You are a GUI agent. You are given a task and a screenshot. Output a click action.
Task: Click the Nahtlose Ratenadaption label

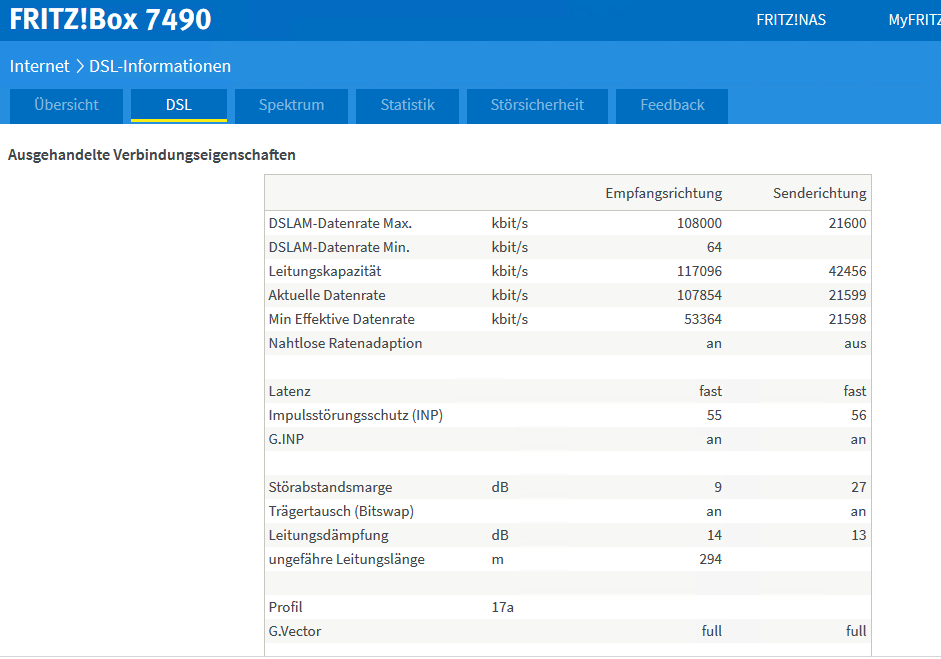(345, 343)
